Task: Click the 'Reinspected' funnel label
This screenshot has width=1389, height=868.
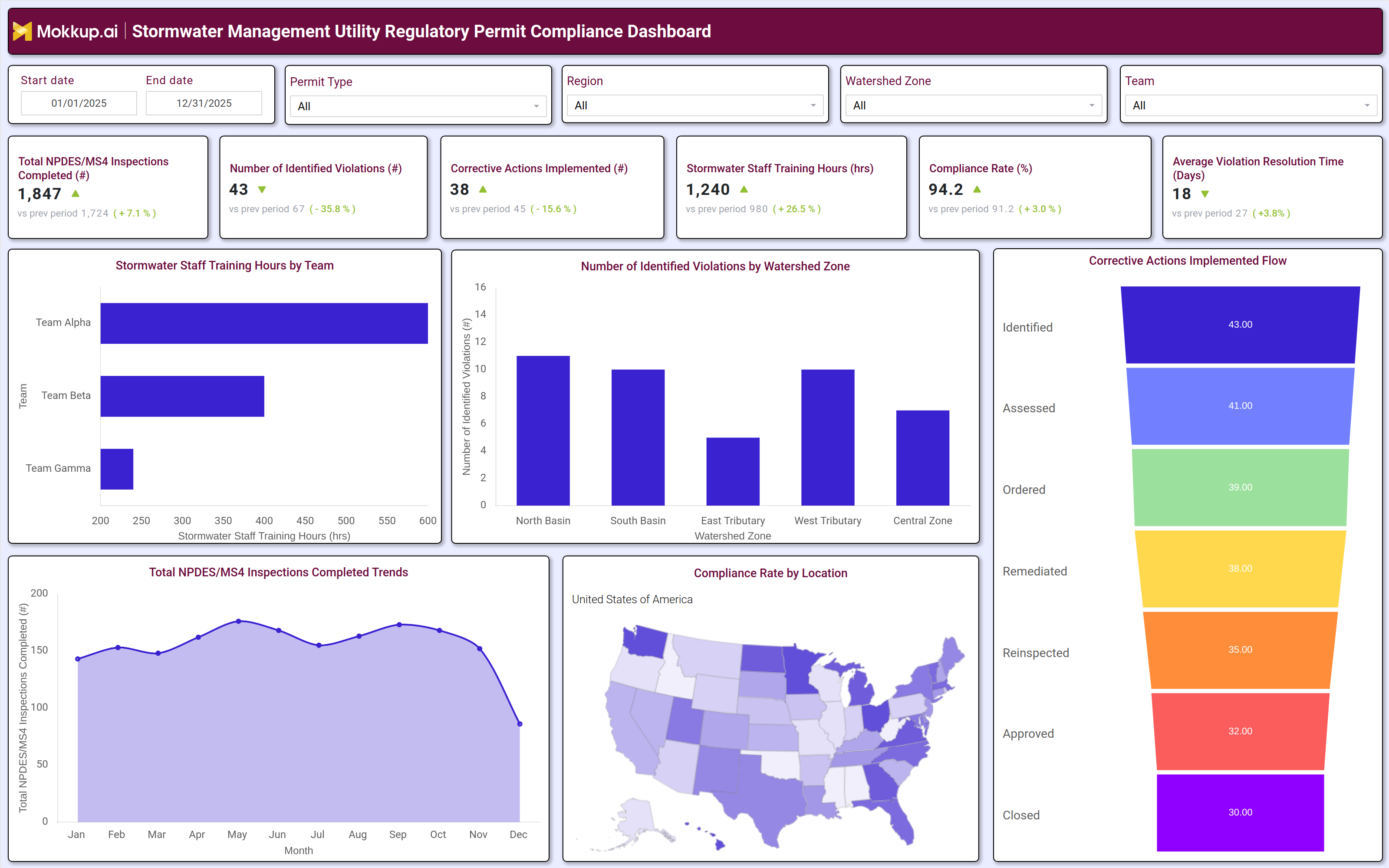Action: pyautogui.click(x=1035, y=653)
